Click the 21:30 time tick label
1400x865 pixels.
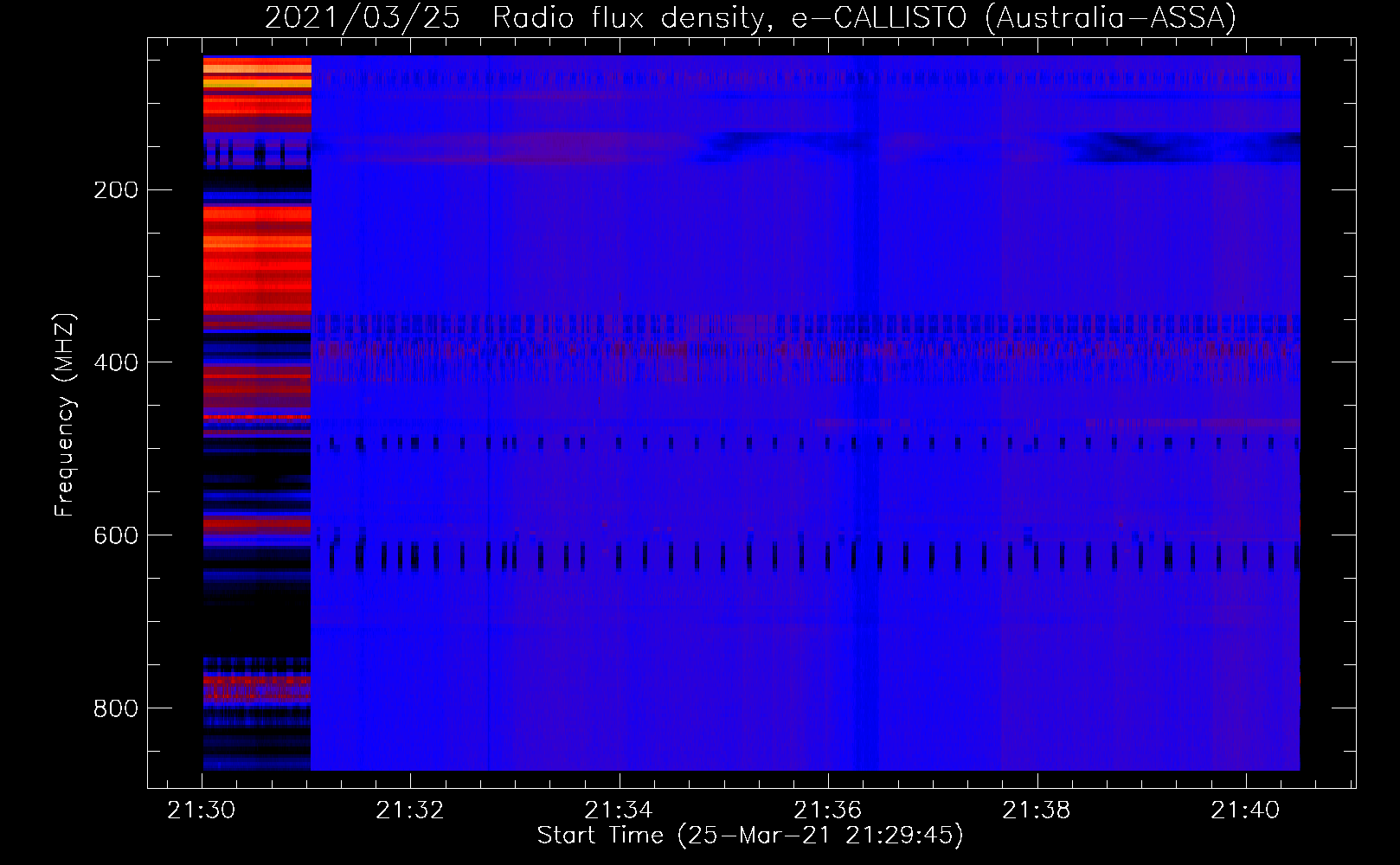tap(202, 811)
